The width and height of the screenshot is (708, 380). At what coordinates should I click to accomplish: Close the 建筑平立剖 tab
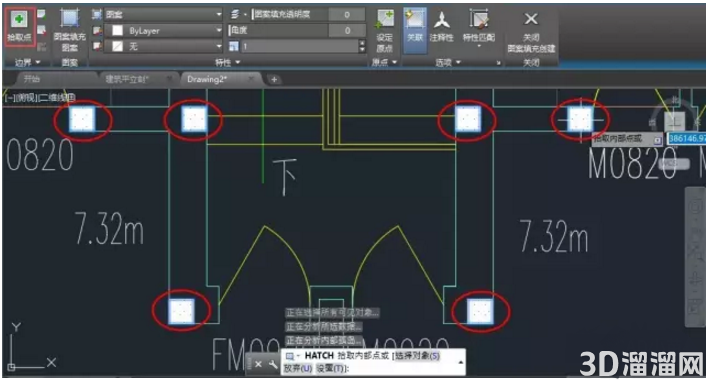click(170, 79)
